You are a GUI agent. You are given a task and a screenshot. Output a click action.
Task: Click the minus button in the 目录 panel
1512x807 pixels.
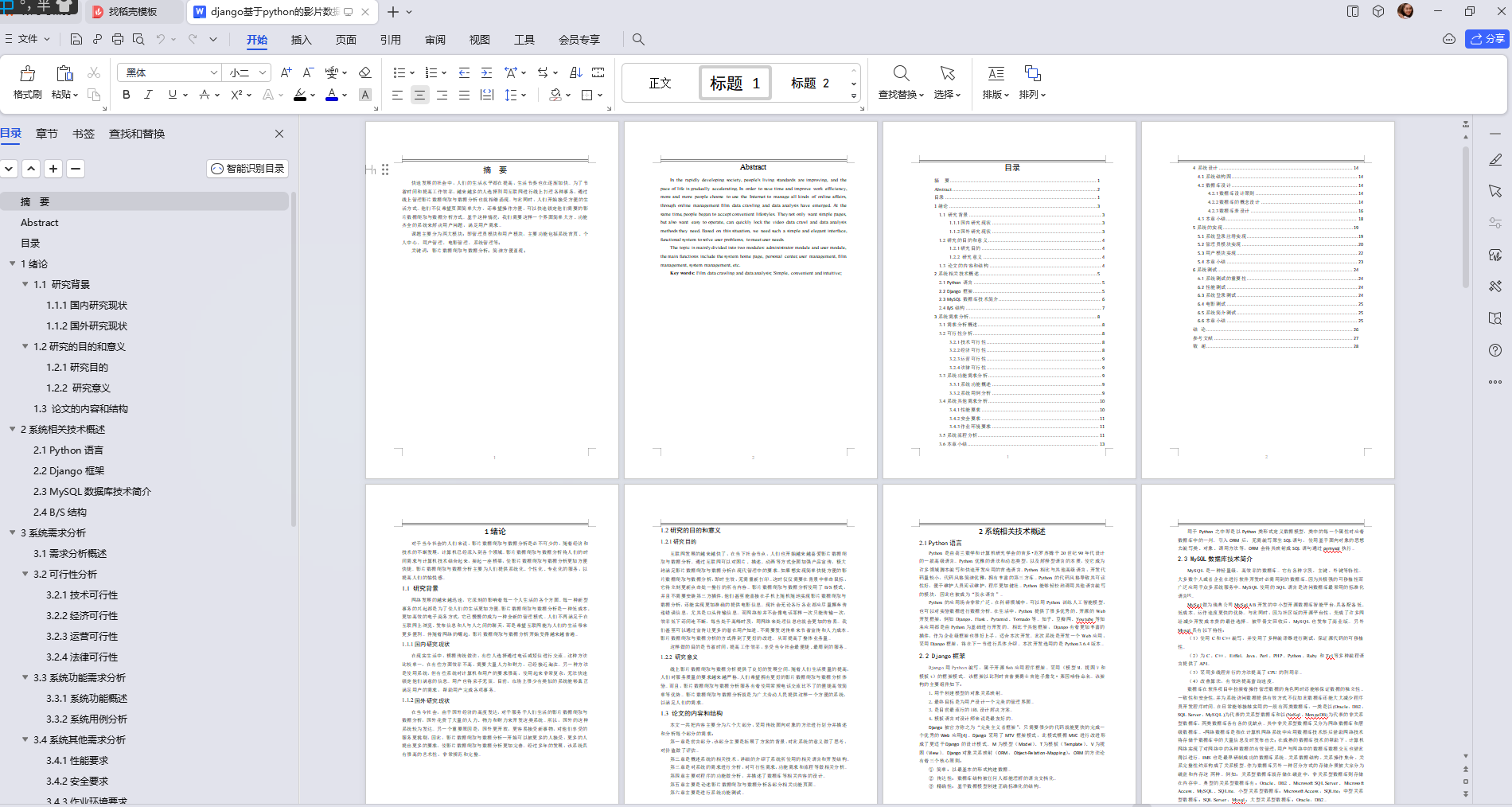pos(76,169)
